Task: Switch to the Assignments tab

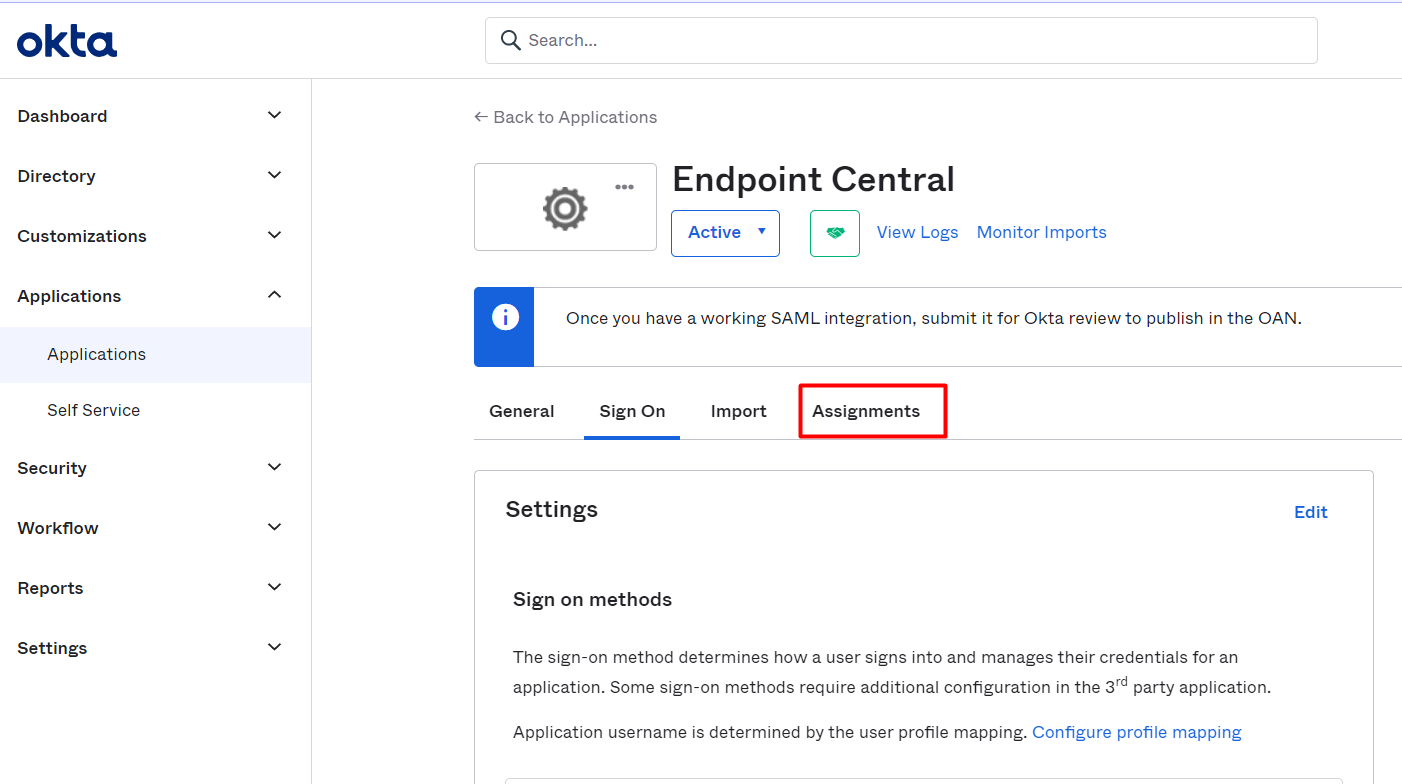Action: 866,411
